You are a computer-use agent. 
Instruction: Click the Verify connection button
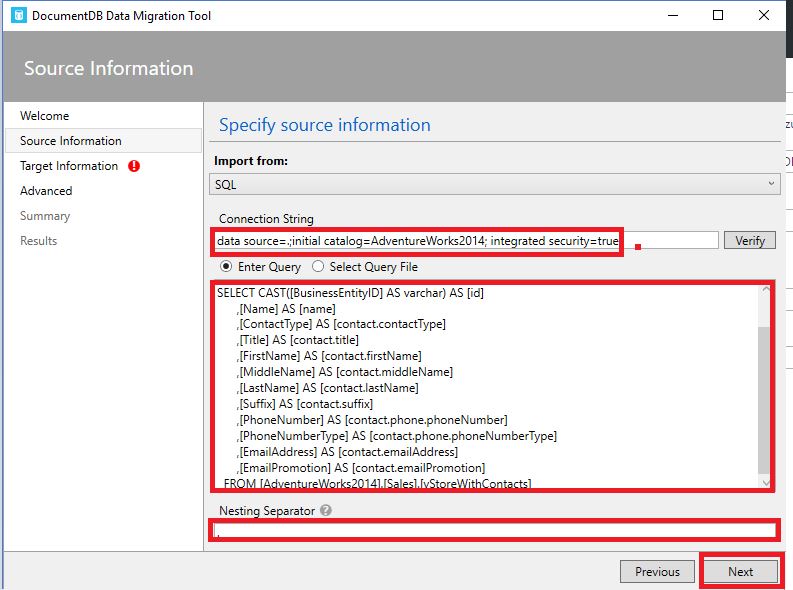750,241
